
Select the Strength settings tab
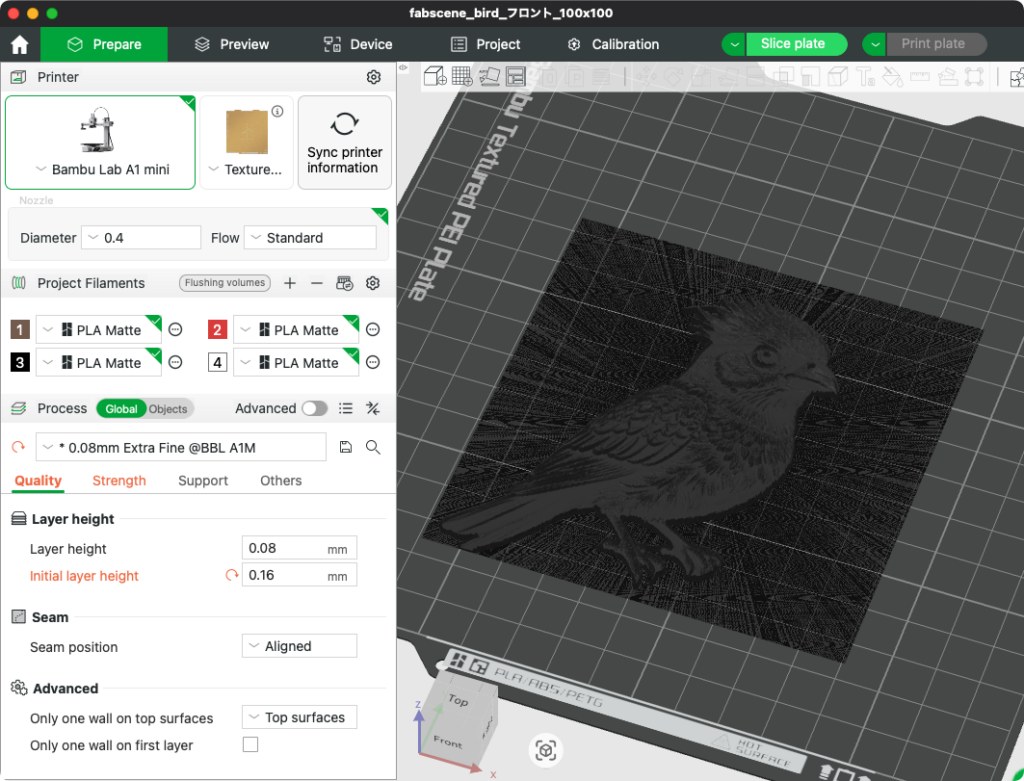pos(119,481)
